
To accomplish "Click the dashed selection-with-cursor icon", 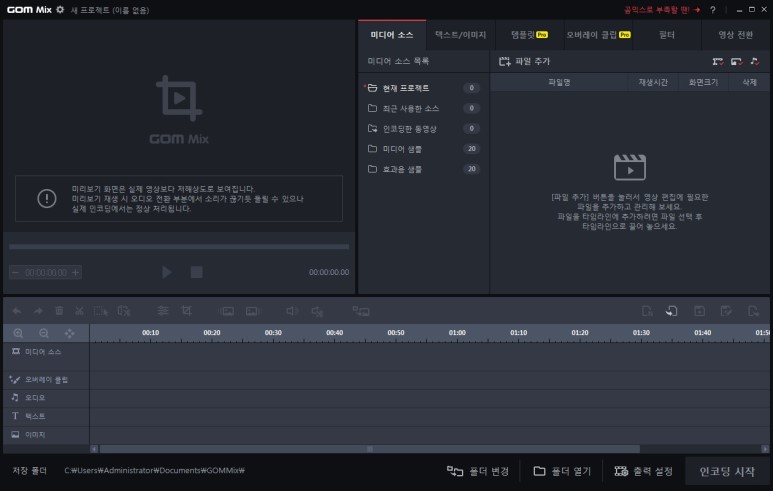I will [x=101, y=311].
